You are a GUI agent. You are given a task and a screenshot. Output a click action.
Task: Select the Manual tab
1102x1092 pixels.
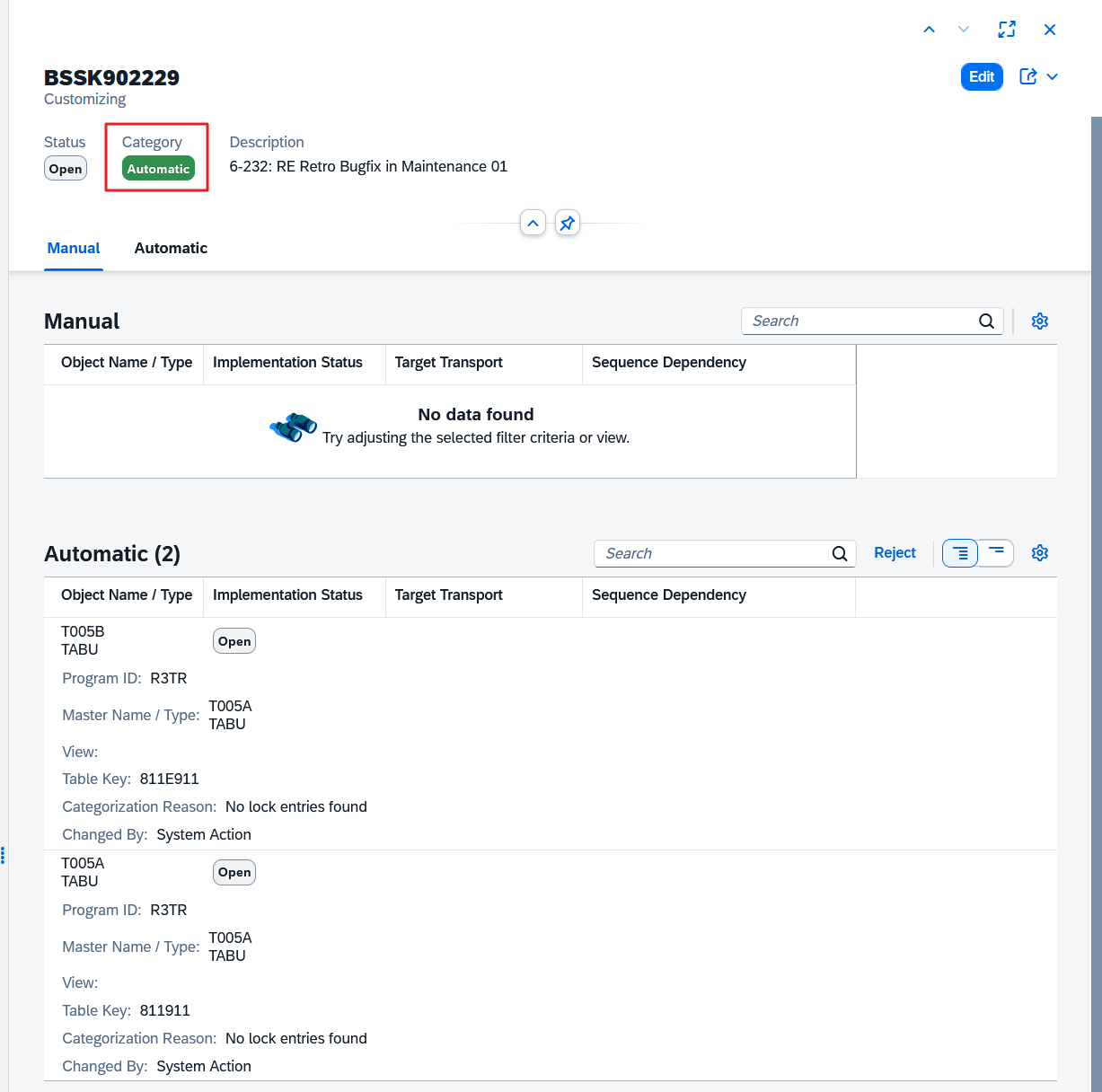[74, 249]
